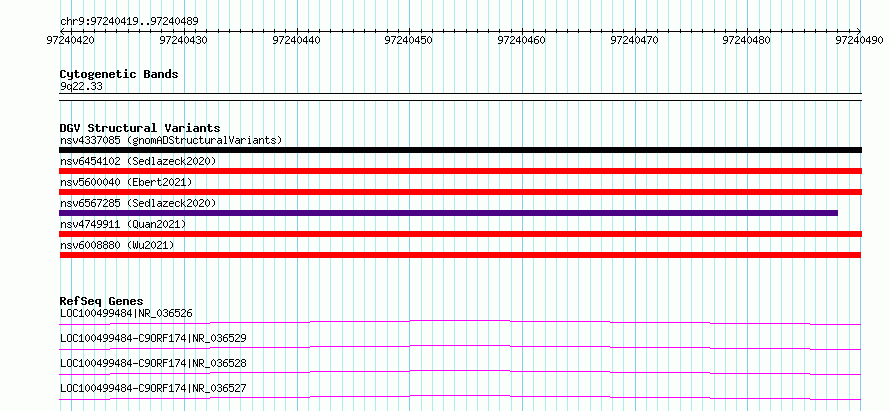Image resolution: width=890 pixels, height=411 pixels.
Task: Select the black nsv4337085 variant bar
Action: (x=460, y=150)
